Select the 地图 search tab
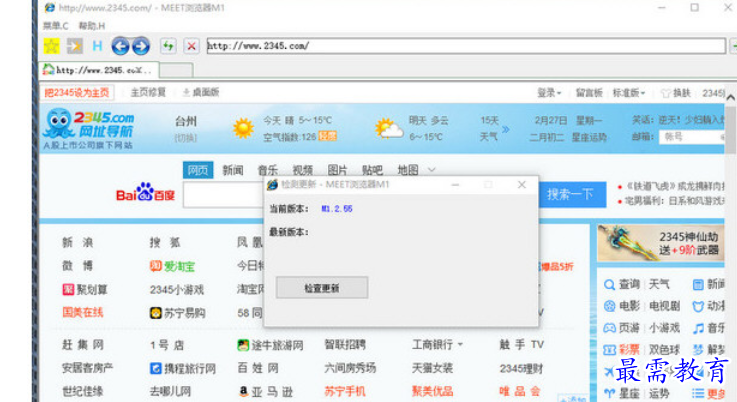The width and height of the screenshot is (737, 402). click(408, 170)
